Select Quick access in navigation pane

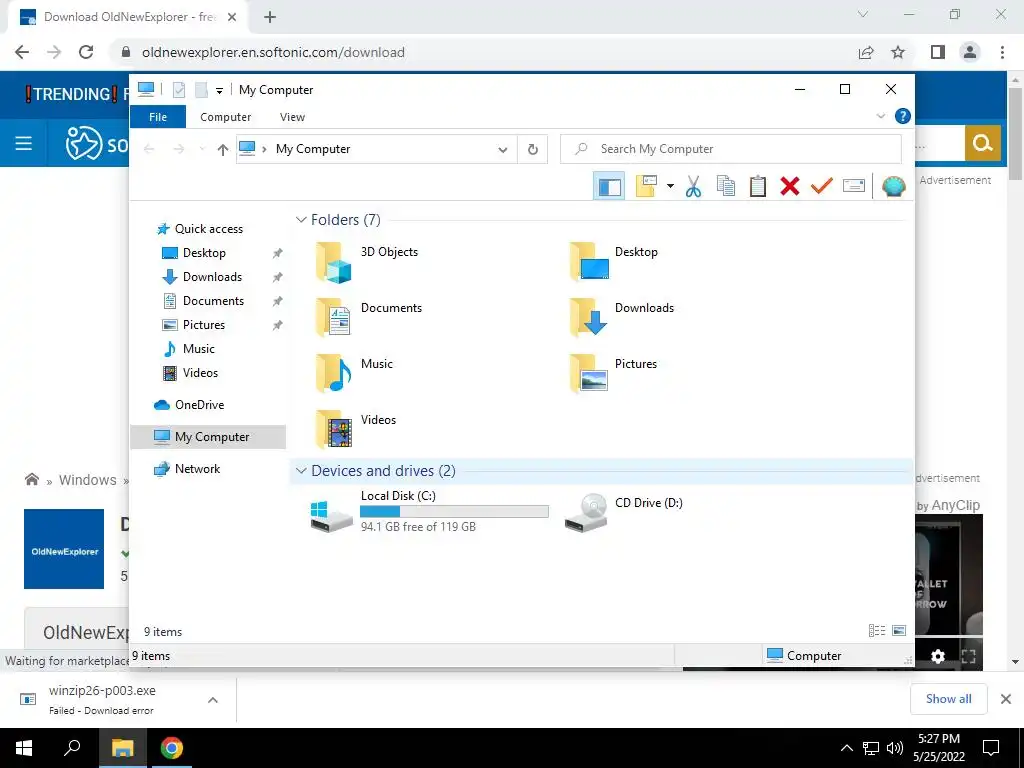tap(208, 229)
